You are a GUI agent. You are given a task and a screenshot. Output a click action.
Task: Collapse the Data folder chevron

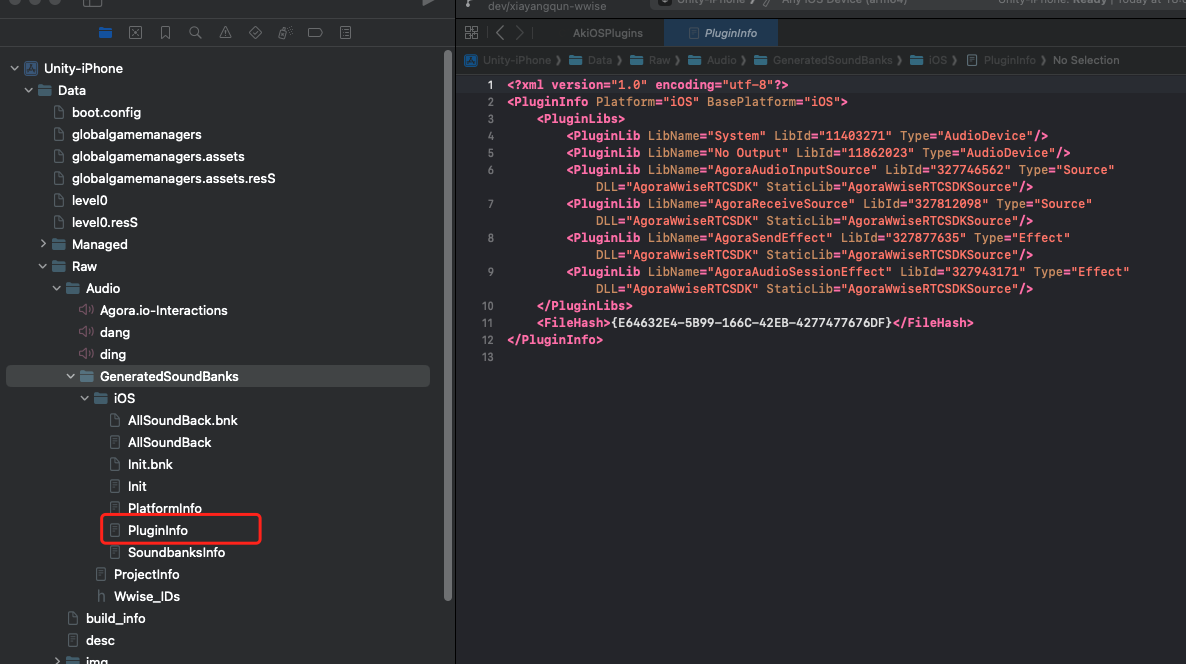29,90
